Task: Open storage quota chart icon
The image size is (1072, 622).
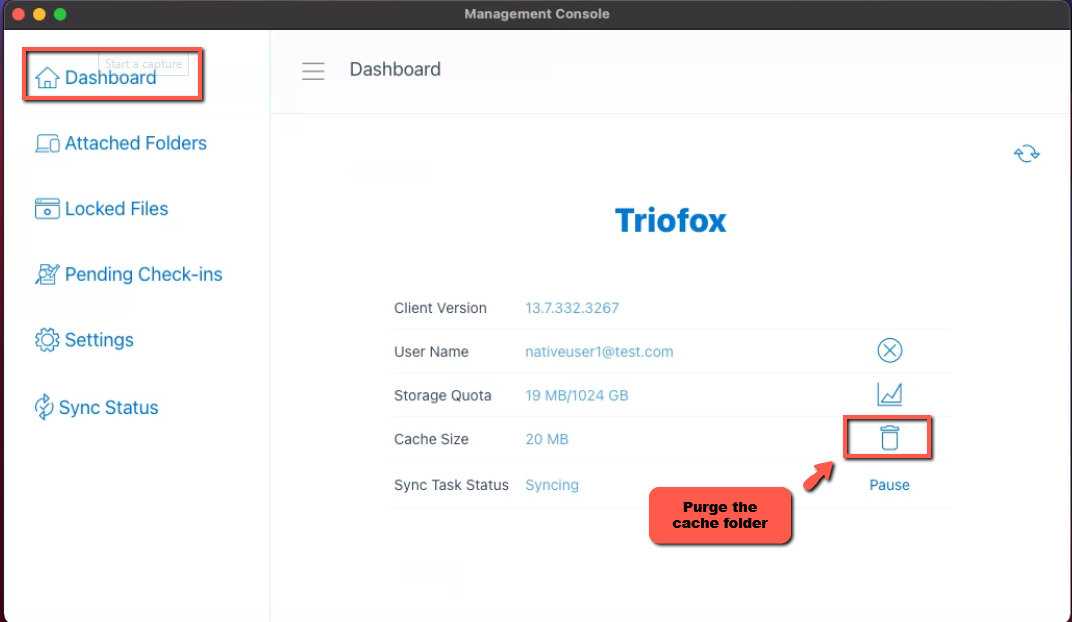Action: tap(889, 394)
